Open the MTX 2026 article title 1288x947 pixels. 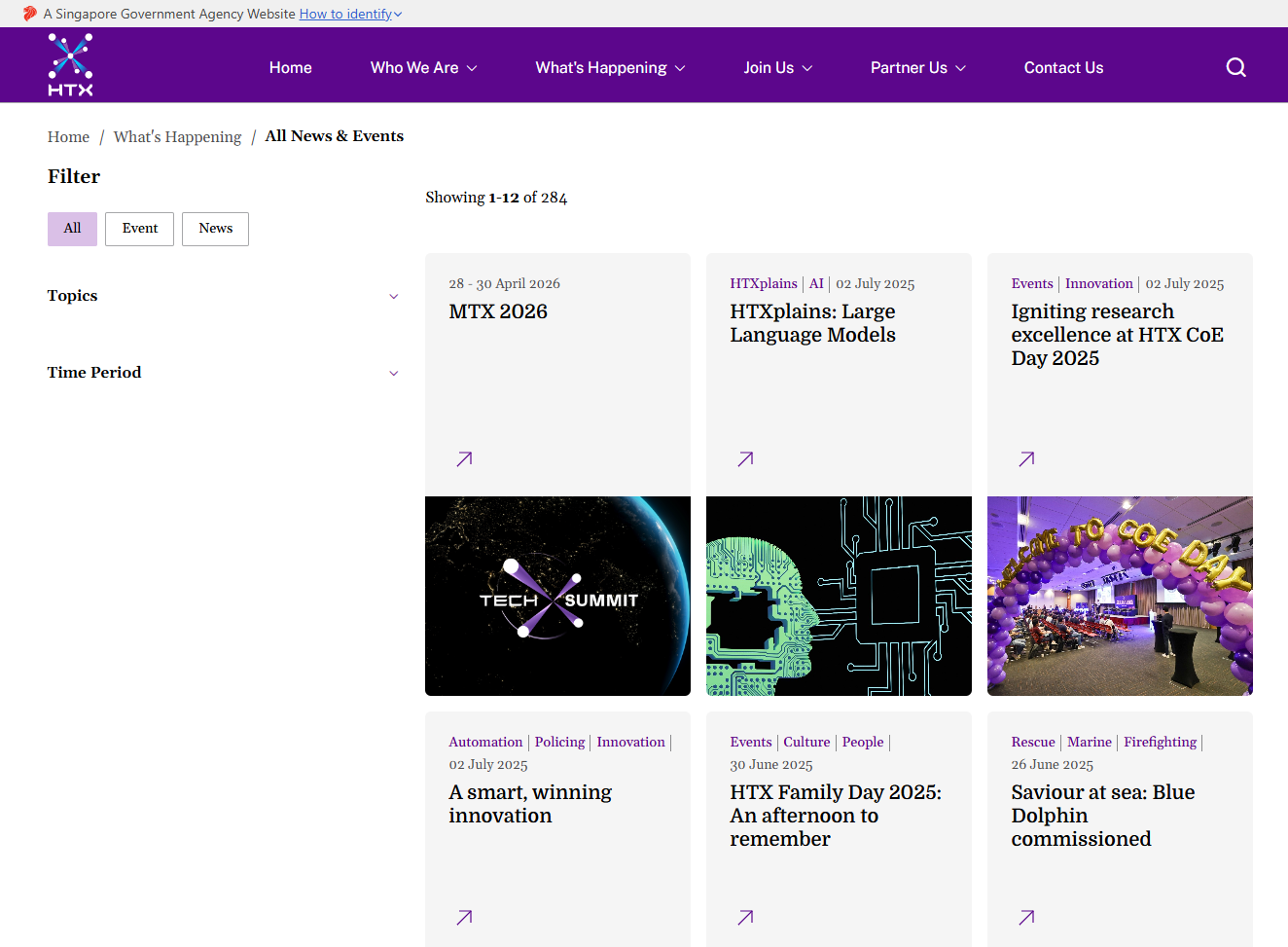point(498,311)
